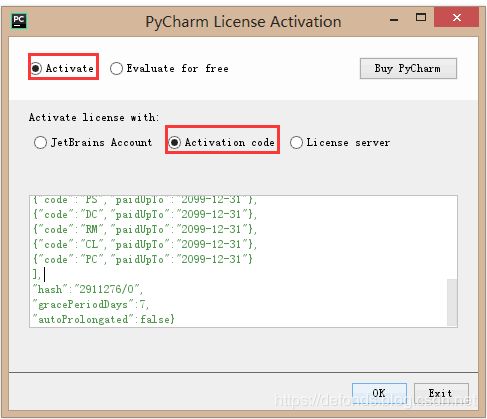
Task: Click the code "CL" paidUpTo line
Action: click(145, 244)
